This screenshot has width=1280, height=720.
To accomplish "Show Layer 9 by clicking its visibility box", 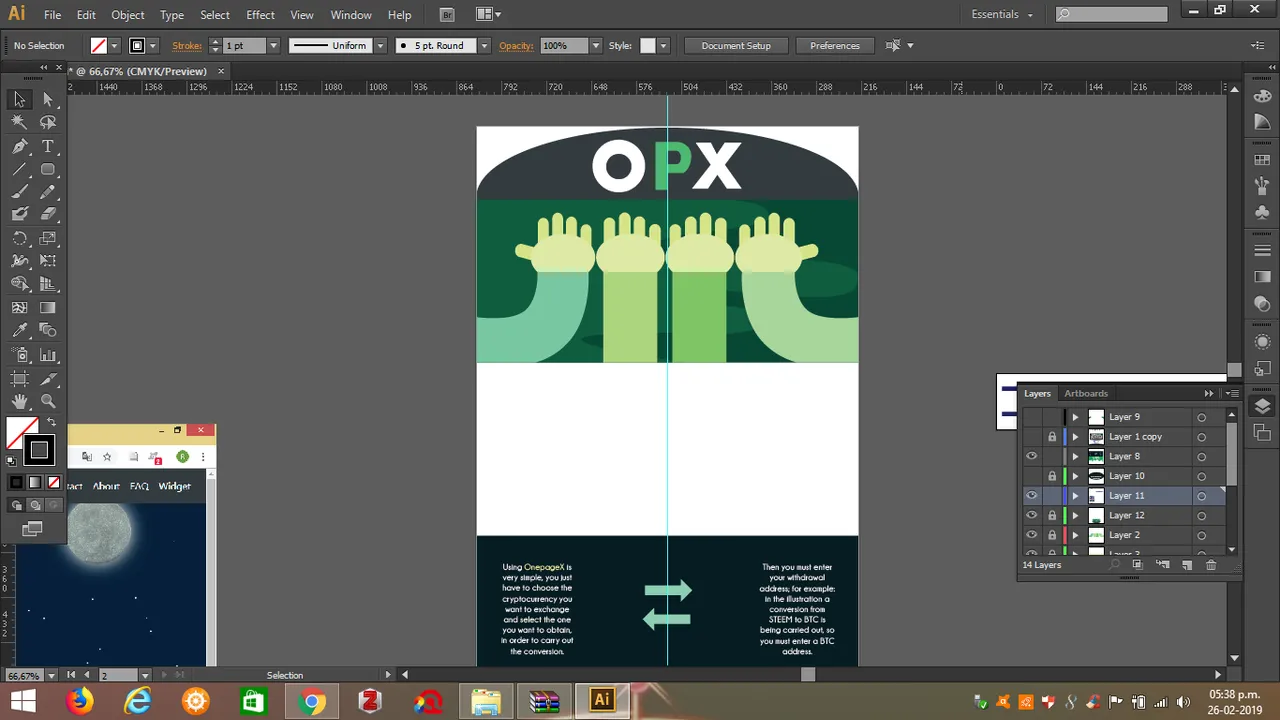I will (1031, 417).
